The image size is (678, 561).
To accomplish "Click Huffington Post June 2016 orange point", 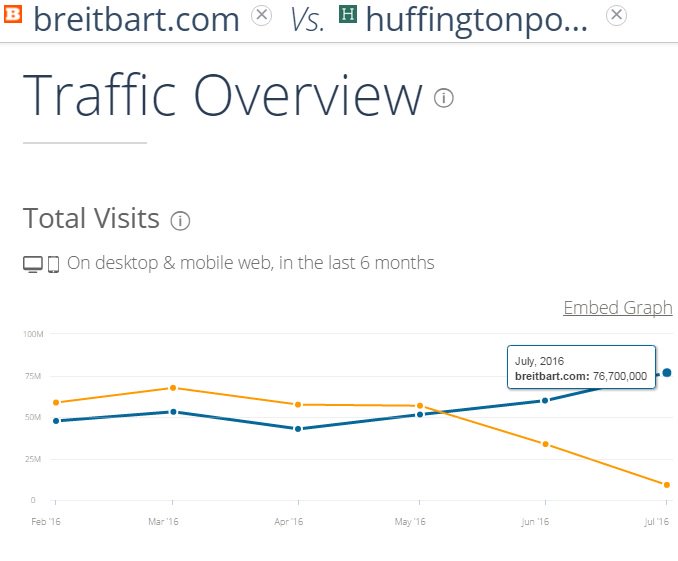I will pos(545,444).
